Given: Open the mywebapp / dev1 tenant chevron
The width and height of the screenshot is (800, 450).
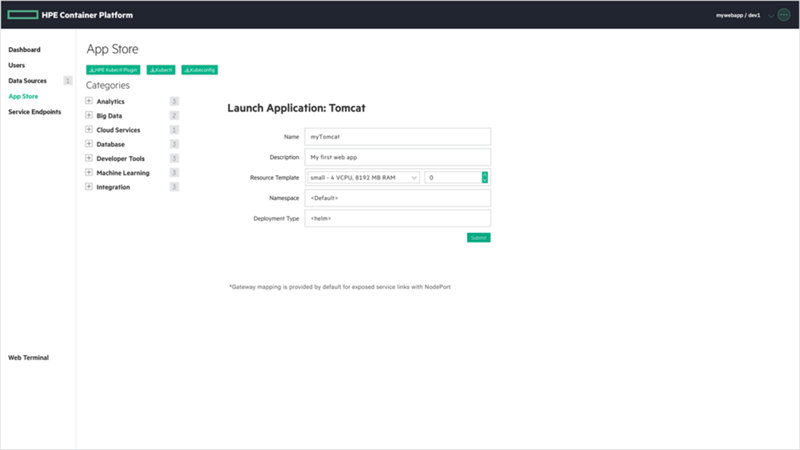Looking at the screenshot, I should click(x=771, y=15).
